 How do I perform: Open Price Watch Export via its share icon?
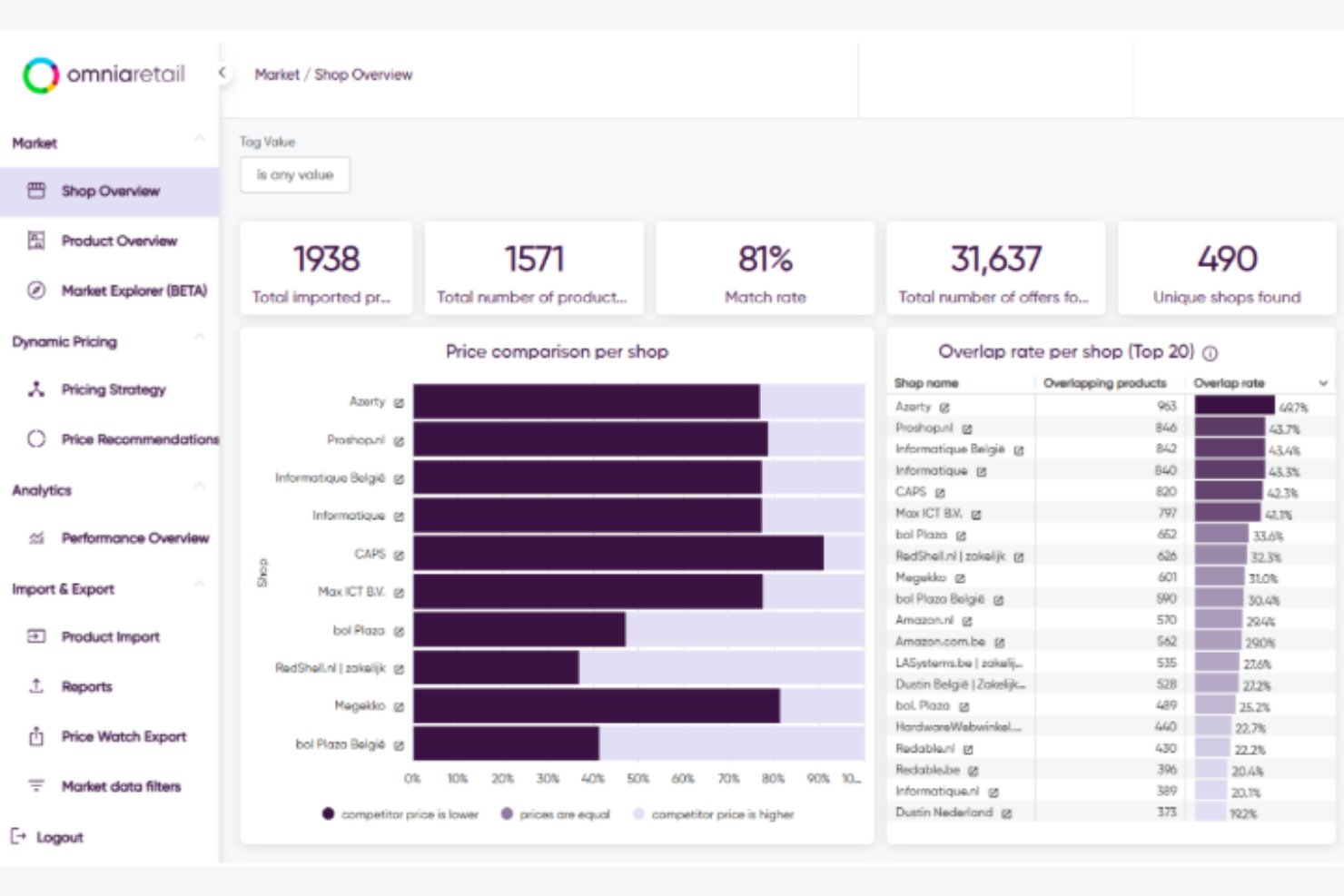(x=36, y=736)
